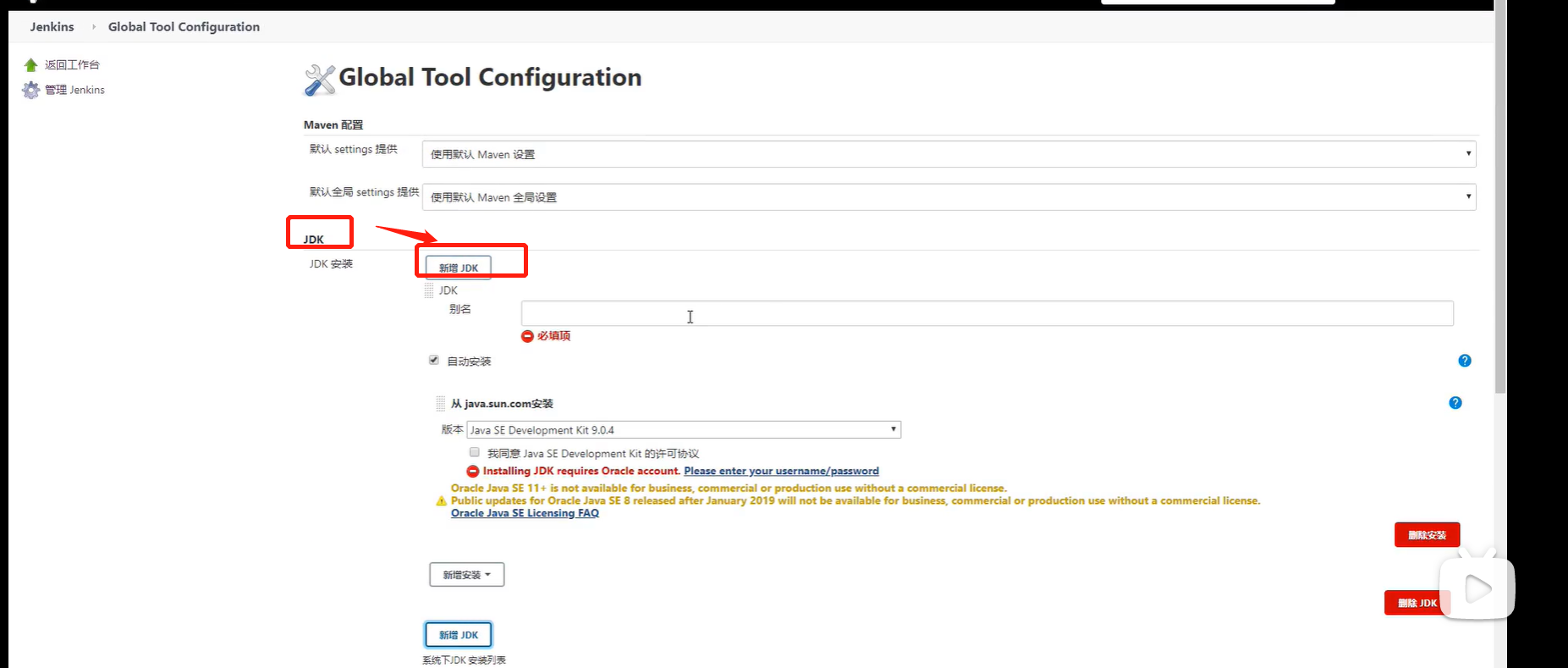Click the red 必填项 error icon
The width and height of the screenshot is (1568, 668).
coord(527,336)
